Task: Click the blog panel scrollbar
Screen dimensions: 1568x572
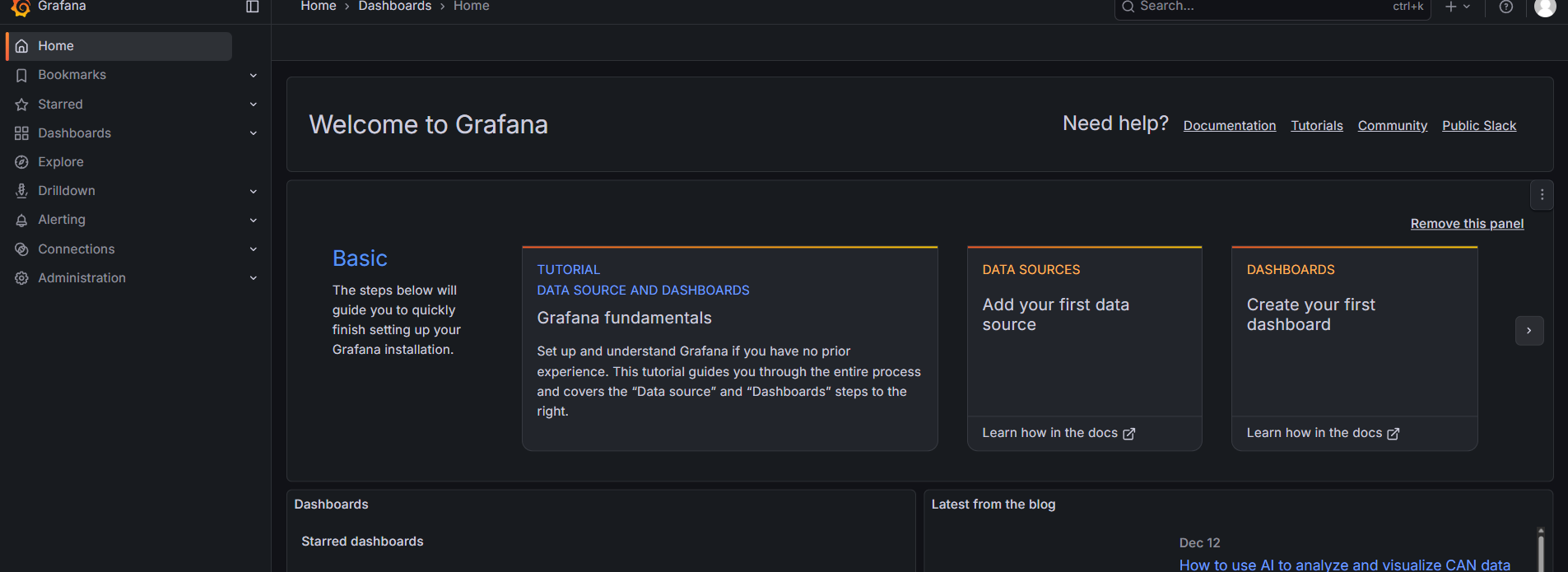Action: 1541,550
